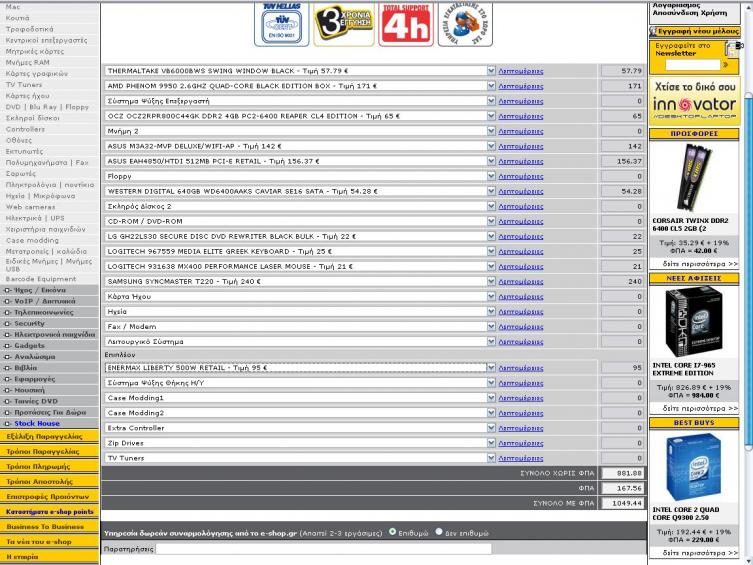Click Τρόποι Αποστολής yellow button
This screenshot has width=753, height=565.
[49, 481]
